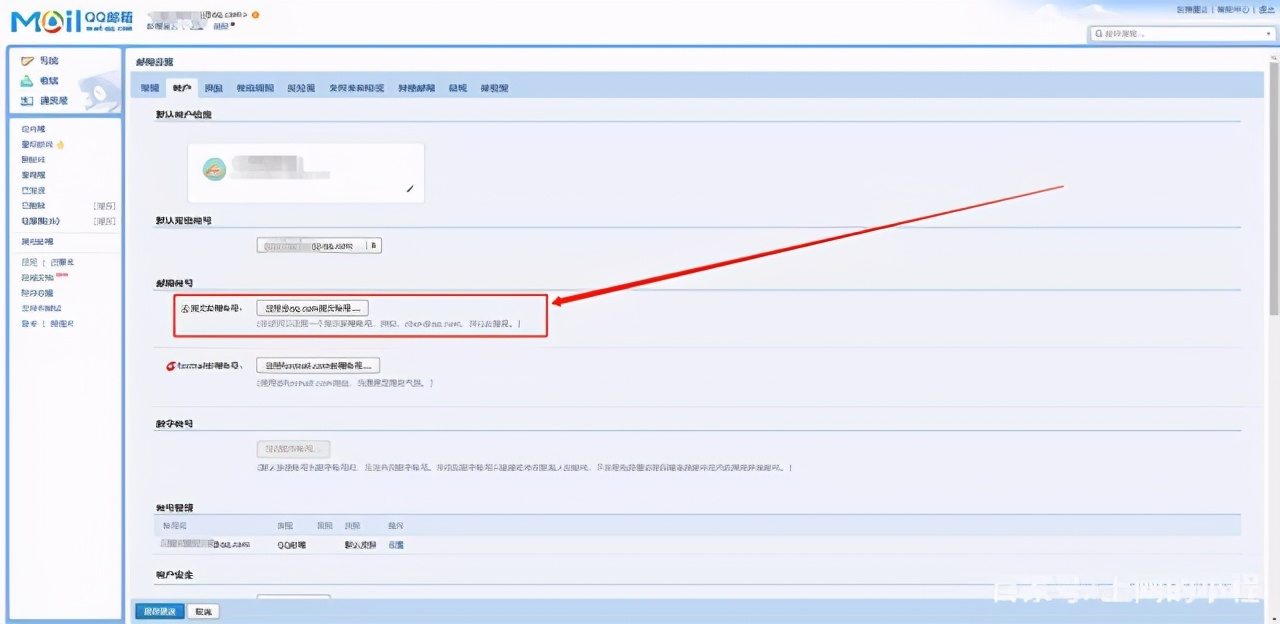The image size is (1280, 624).
Task: Click the register foxmail.com account button
Action: pos(318,366)
